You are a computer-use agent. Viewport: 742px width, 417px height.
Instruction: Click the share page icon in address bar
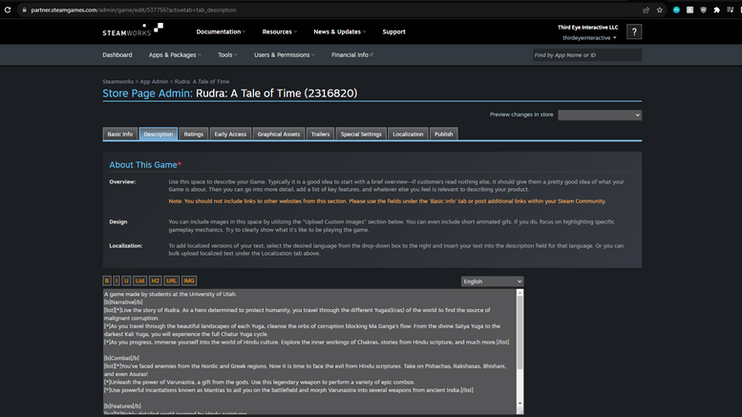pos(646,10)
